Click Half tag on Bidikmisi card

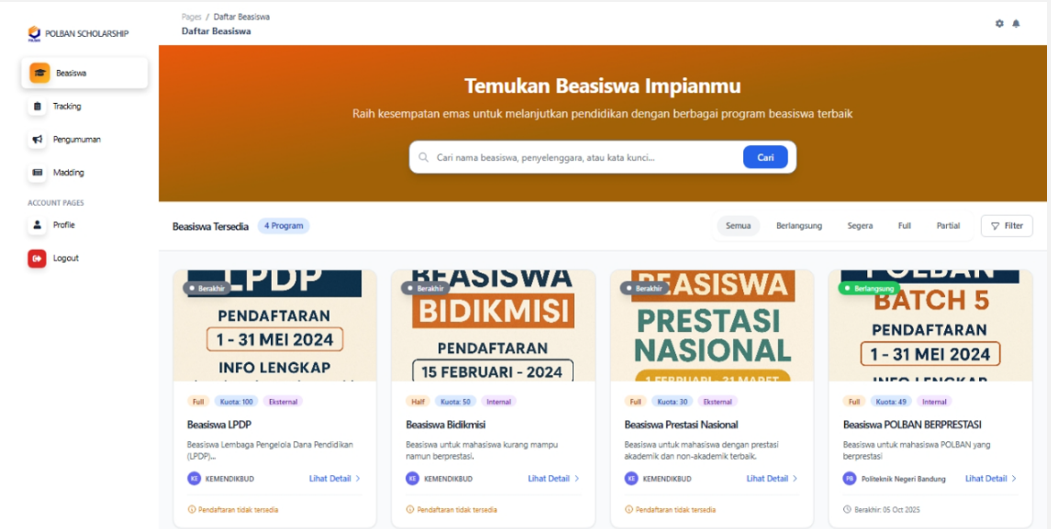point(417,402)
